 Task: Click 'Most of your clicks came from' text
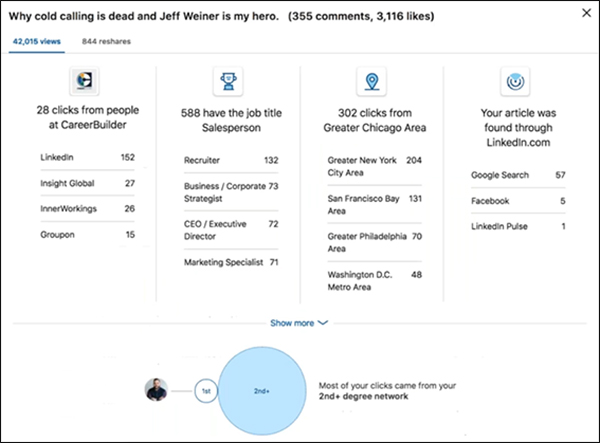pos(387,386)
